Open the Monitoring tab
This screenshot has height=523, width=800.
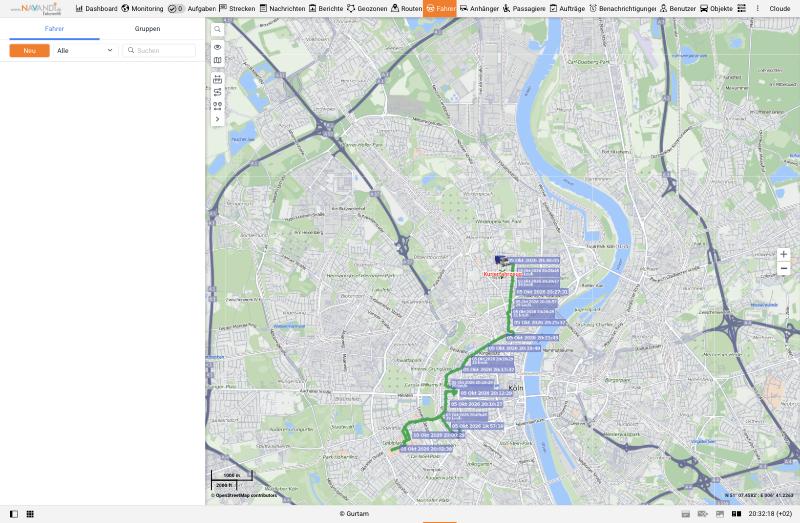pyautogui.click(x=142, y=9)
